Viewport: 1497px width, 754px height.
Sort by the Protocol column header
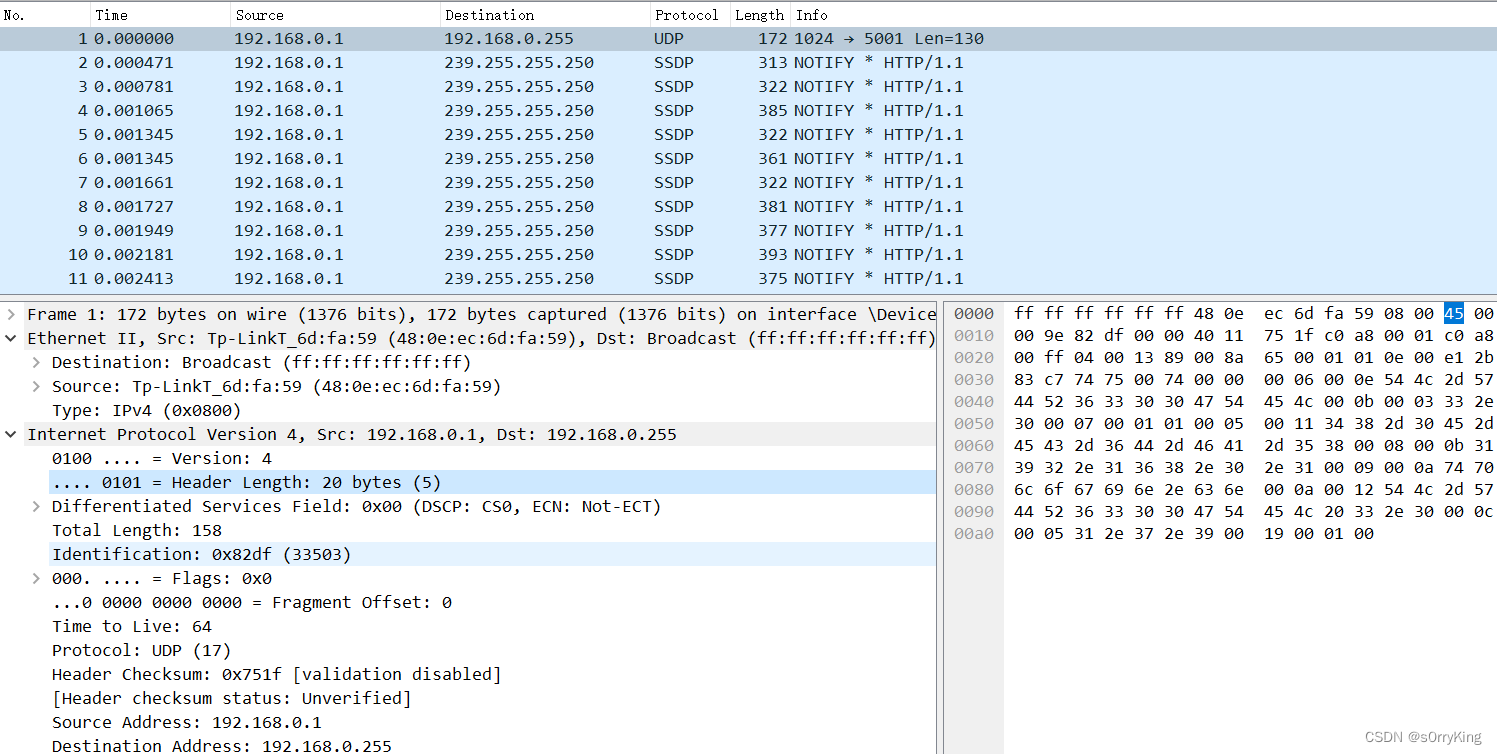pos(690,15)
